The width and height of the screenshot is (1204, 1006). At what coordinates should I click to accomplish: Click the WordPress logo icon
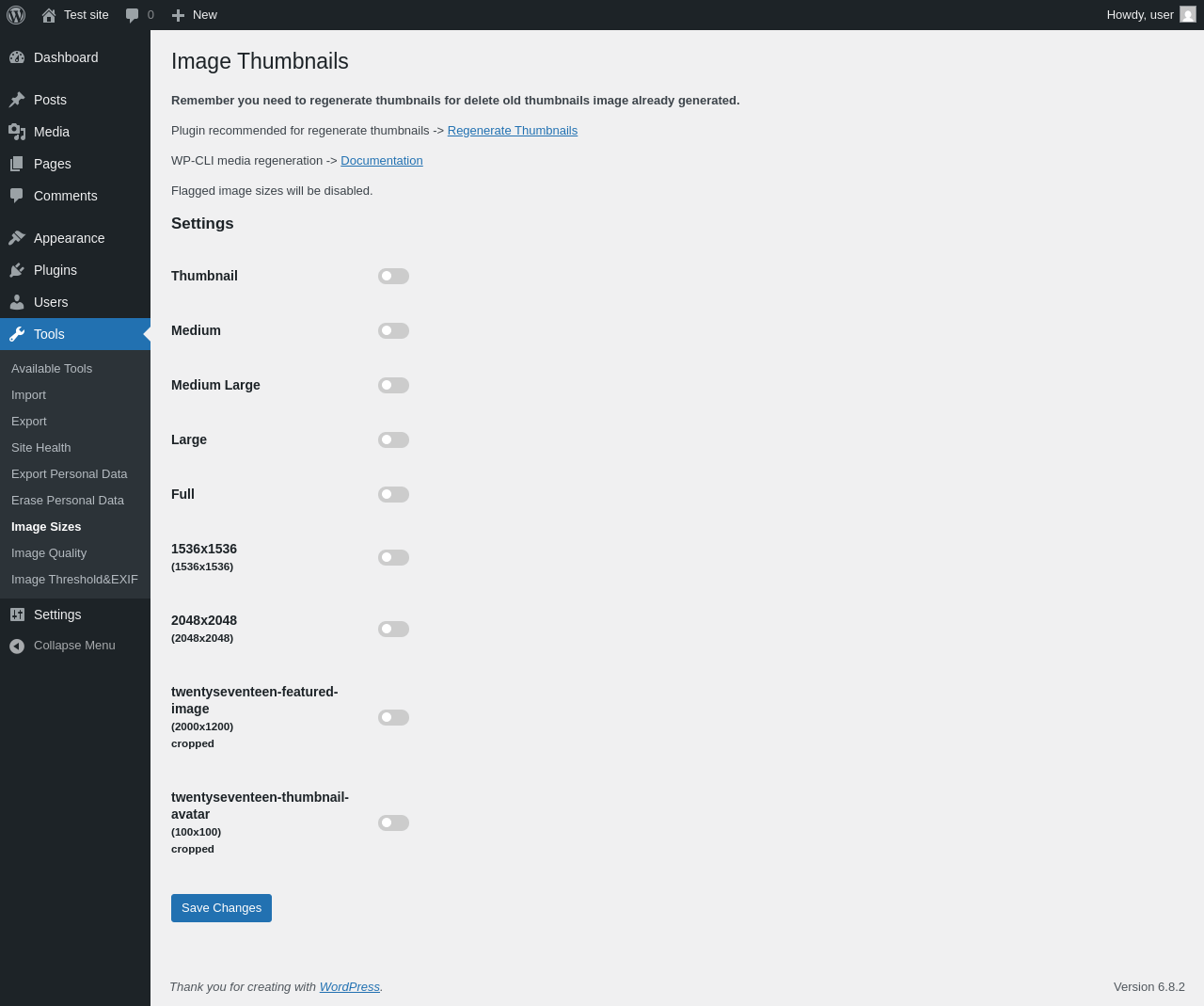pos(16,15)
